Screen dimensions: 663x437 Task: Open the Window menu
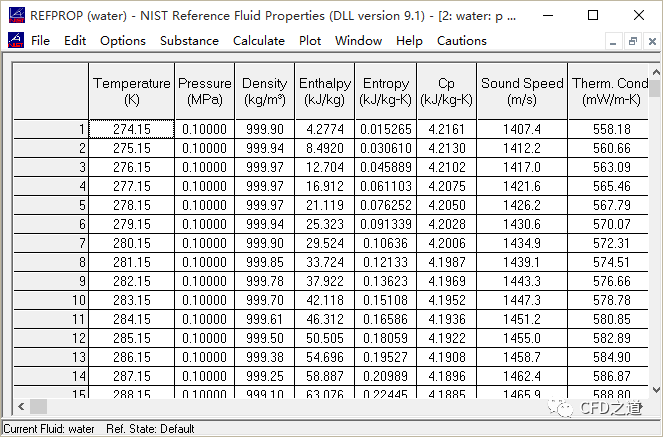359,41
